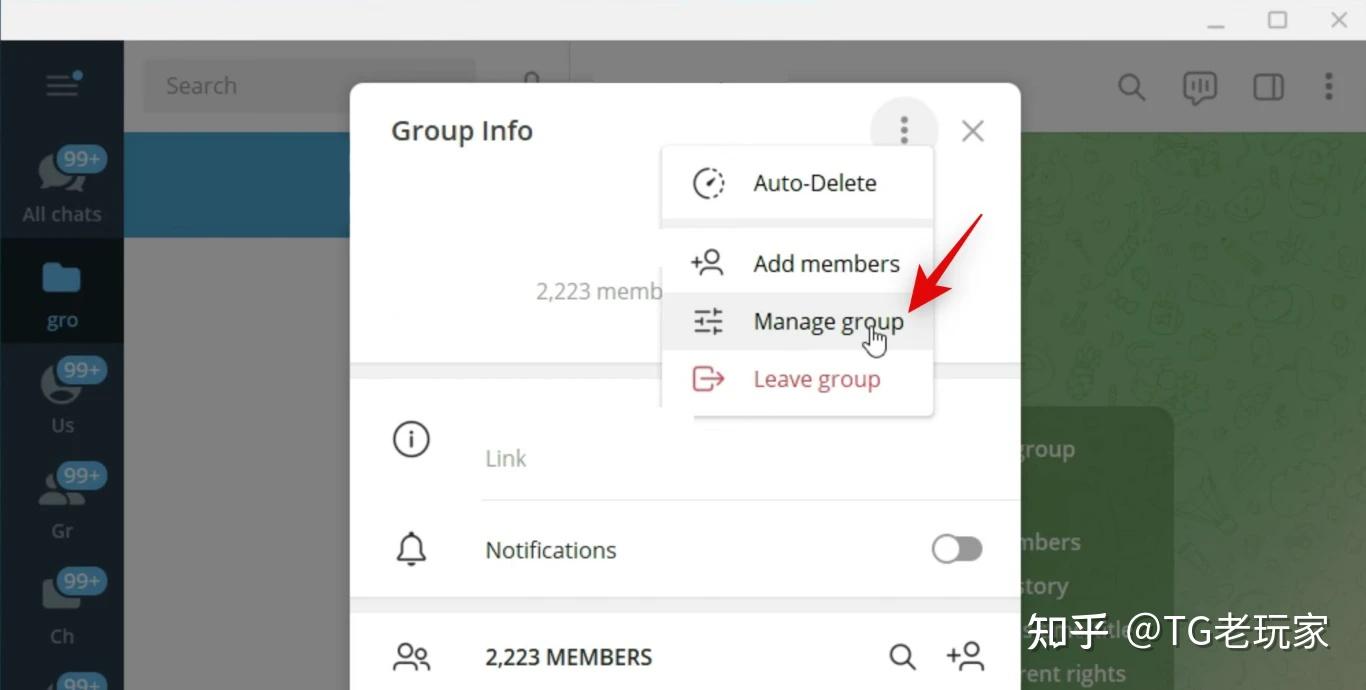The image size is (1366, 690).
Task: Click the 2,223 MEMBERS section
Action: click(x=568, y=657)
